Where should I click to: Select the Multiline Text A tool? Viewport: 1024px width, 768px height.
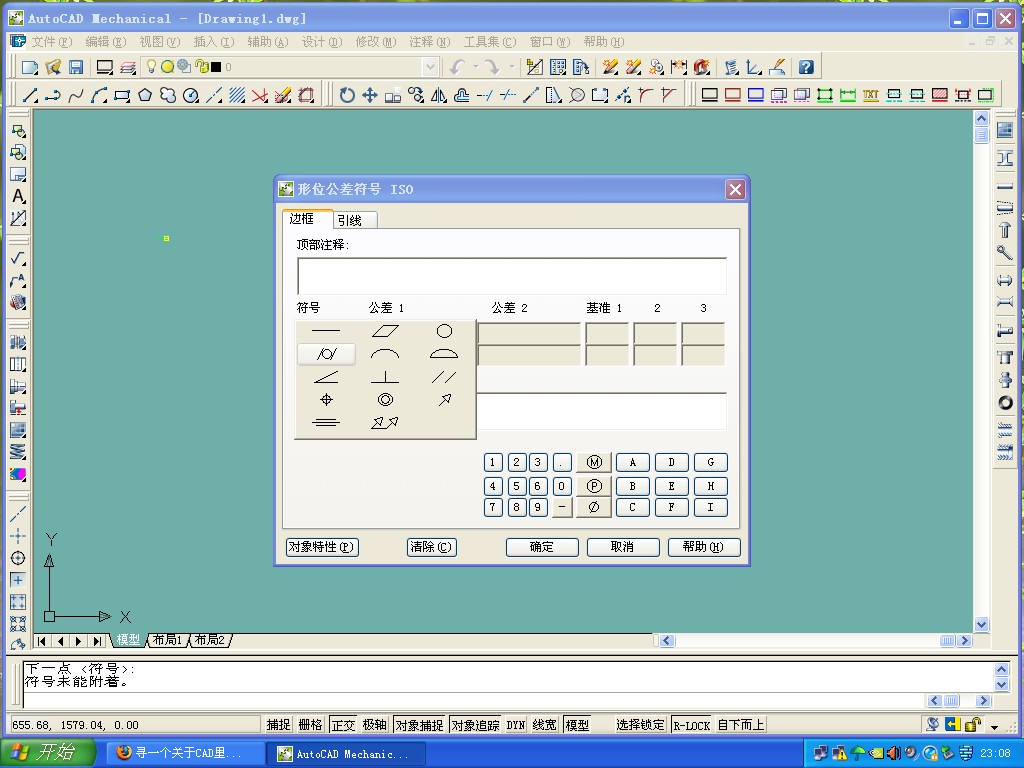click(18, 196)
